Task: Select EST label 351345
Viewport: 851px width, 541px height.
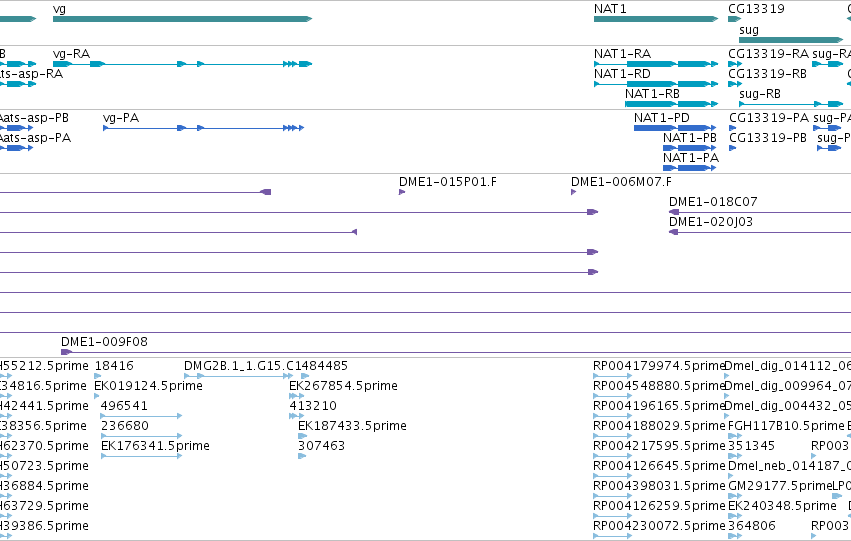Action: click(x=751, y=446)
